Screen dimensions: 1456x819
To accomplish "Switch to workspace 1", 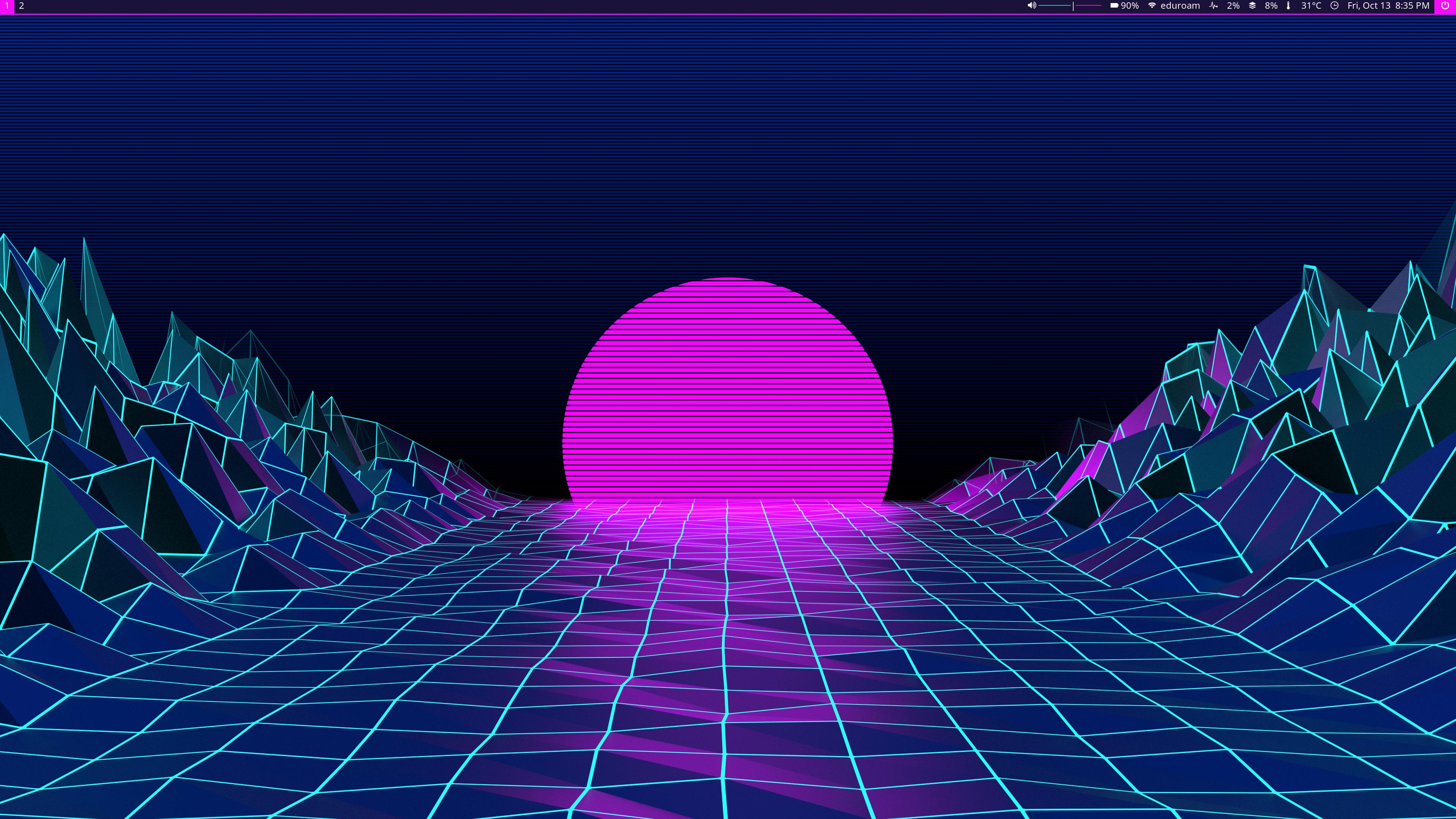I will [7, 6].
